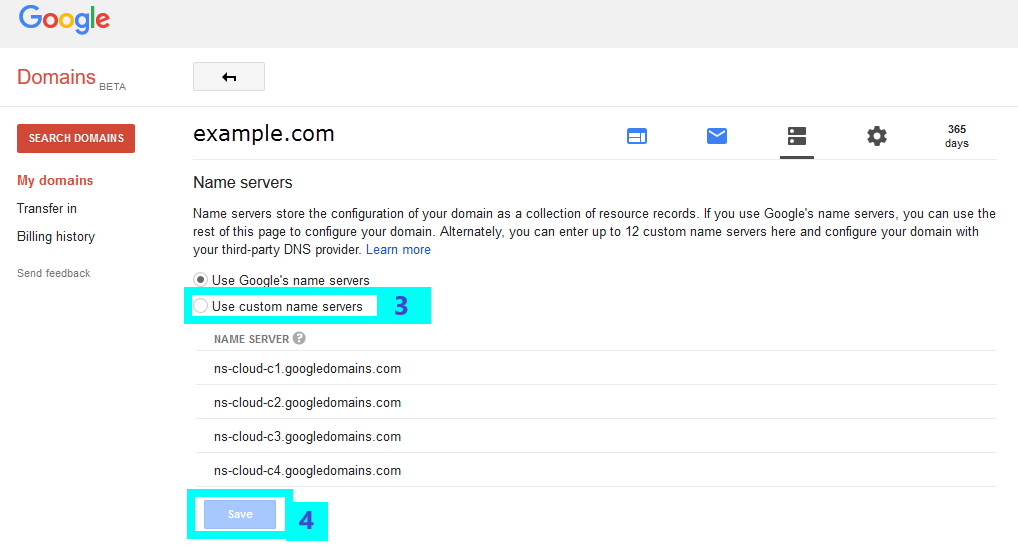Image resolution: width=1018 pixels, height=548 pixels.
Task: Select Use custom name servers radio button
Action: 201,306
